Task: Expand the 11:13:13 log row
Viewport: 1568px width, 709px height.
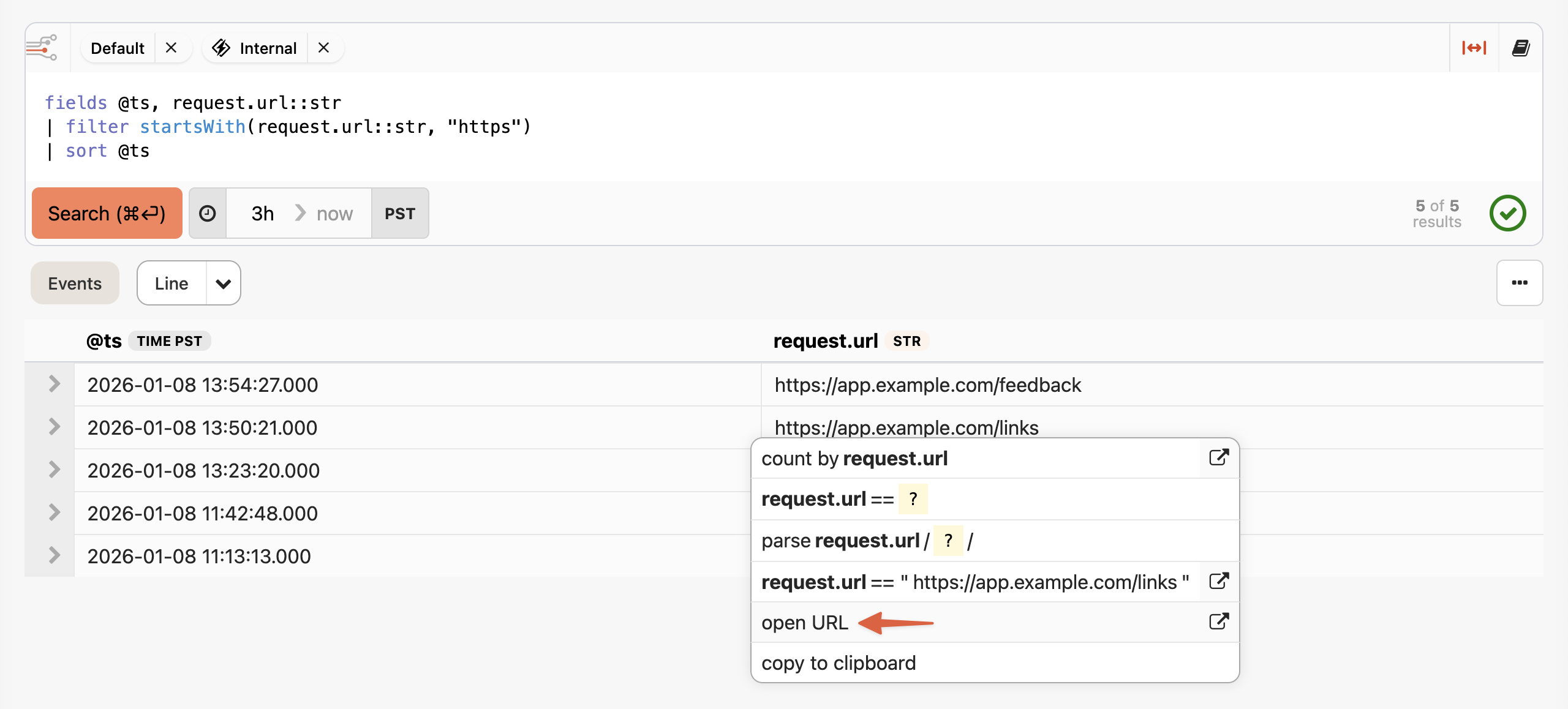Action: 54,556
